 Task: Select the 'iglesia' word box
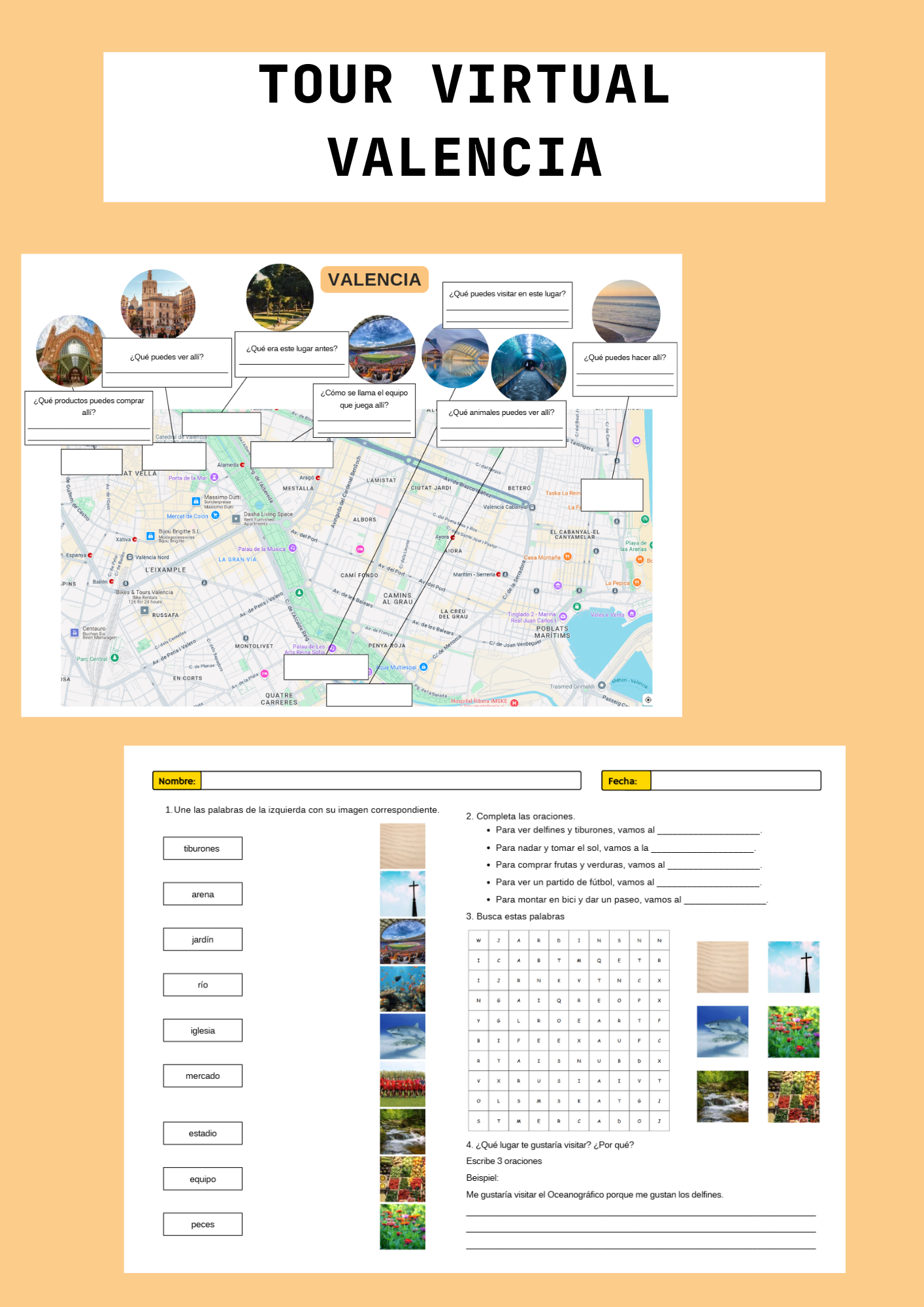click(203, 1031)
